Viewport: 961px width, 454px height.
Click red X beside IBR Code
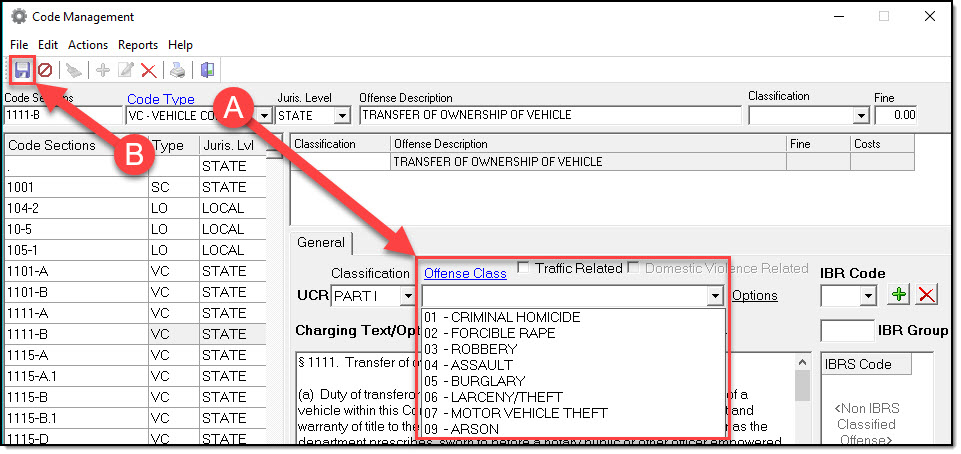coord(927,295)
